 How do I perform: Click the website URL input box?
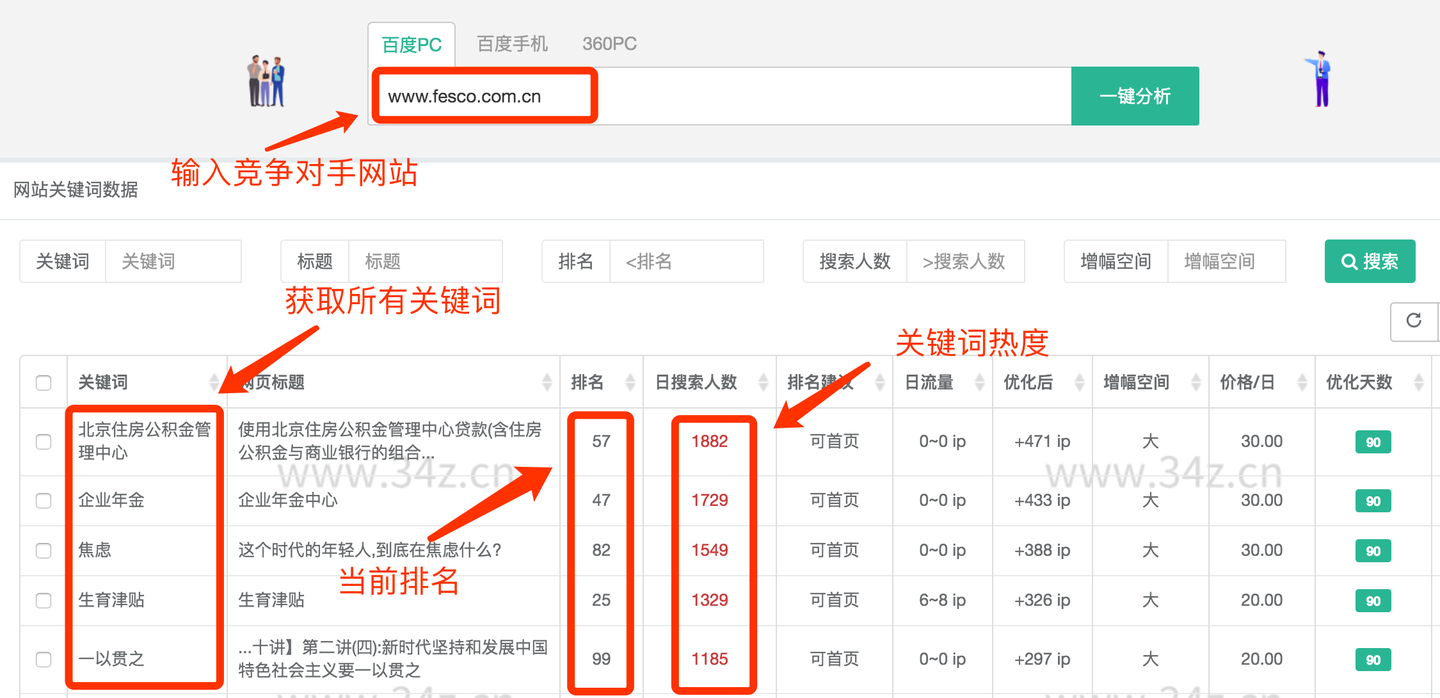point(720,96)
